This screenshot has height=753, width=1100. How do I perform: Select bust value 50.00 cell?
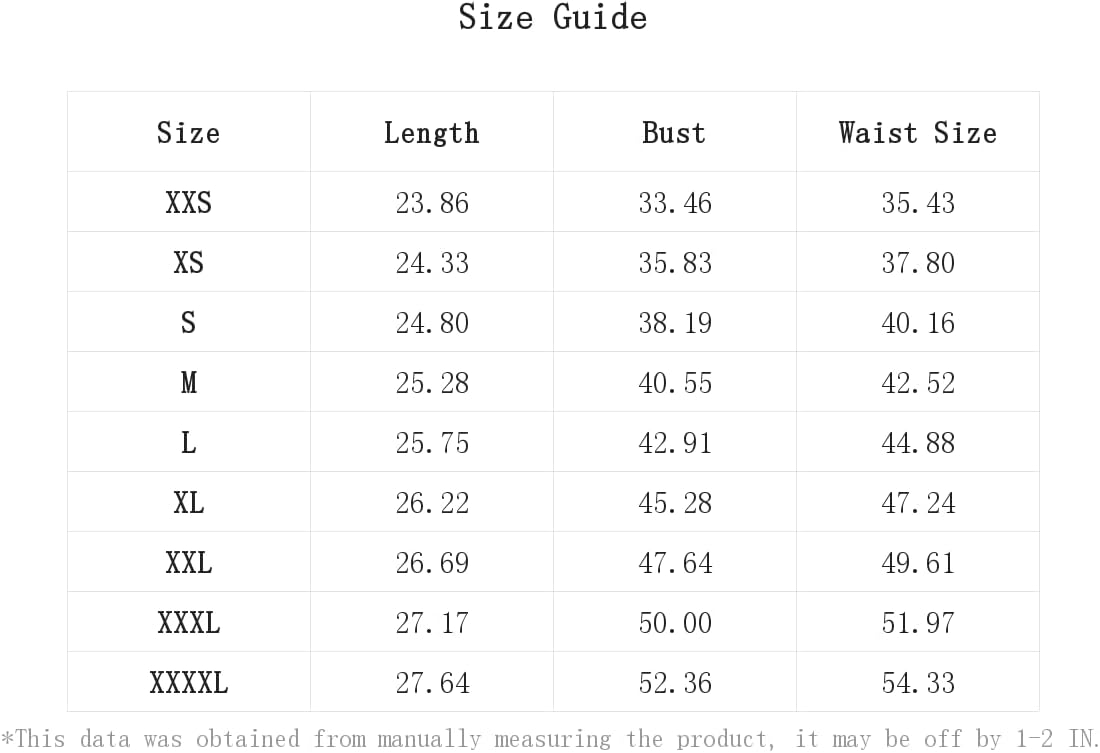click(x=675, y=622)
